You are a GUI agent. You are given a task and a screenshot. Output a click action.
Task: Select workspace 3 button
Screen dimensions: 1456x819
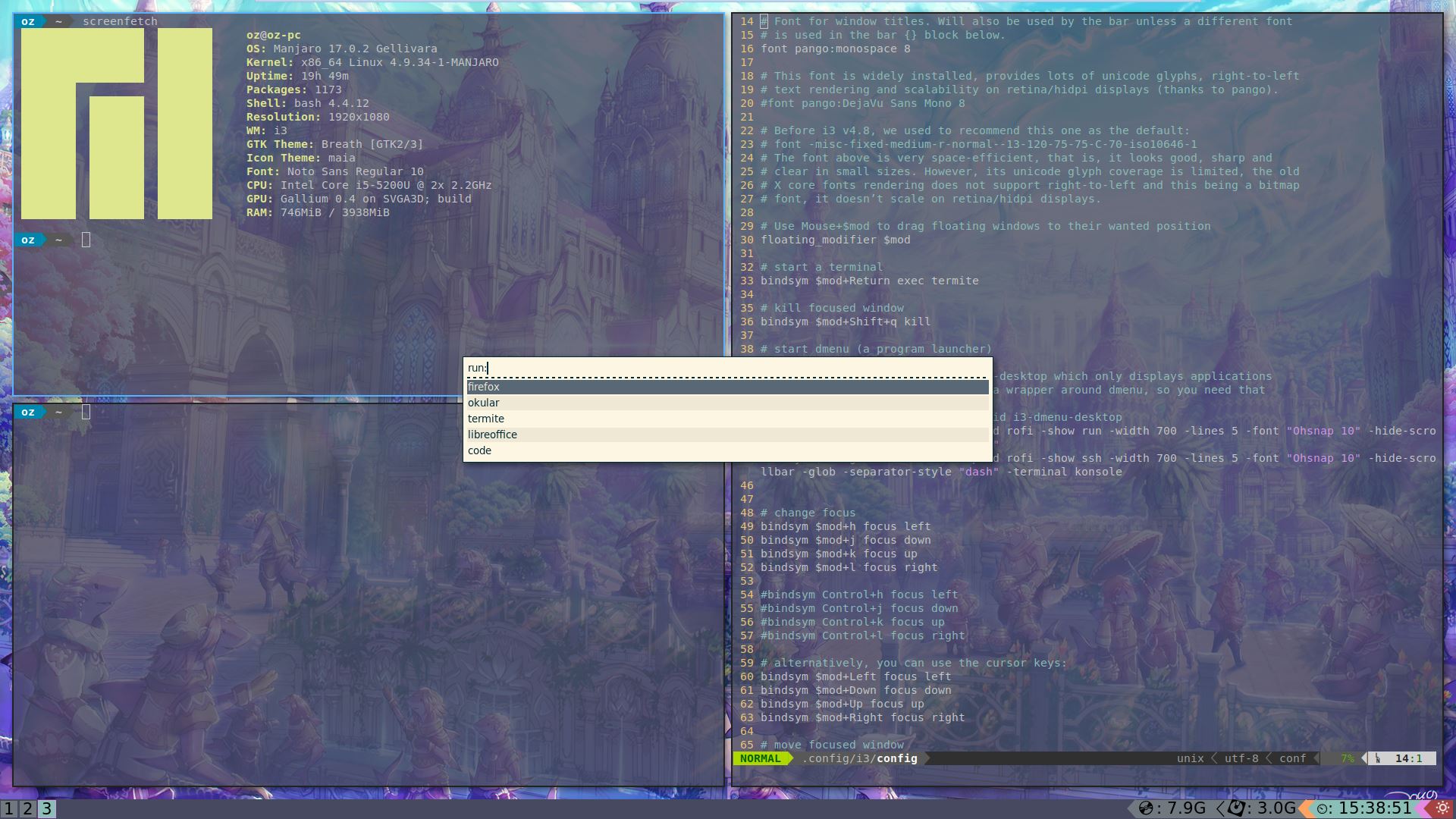[47, 809]
